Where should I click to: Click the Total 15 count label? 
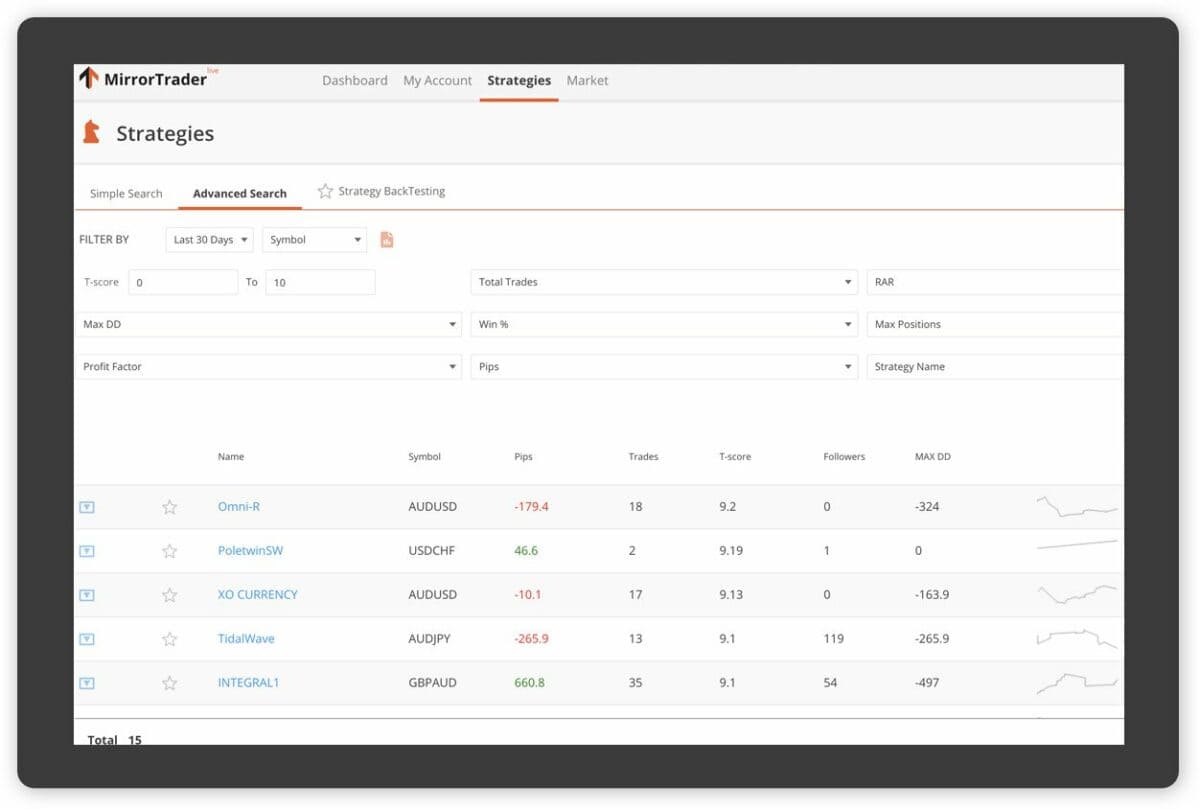tap(115, 739)
